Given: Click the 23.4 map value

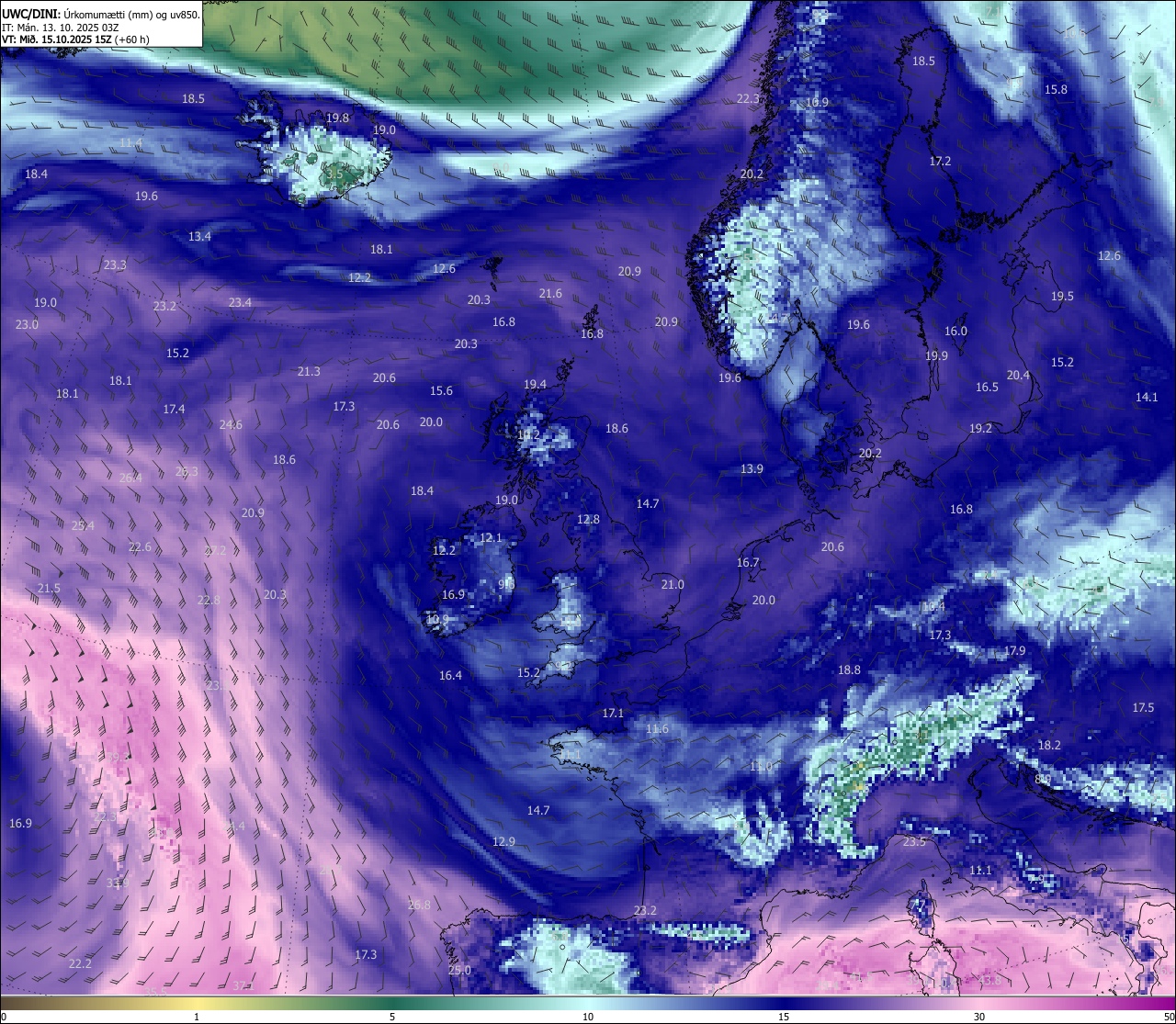Looking at the screenshot, I should 240,303.
